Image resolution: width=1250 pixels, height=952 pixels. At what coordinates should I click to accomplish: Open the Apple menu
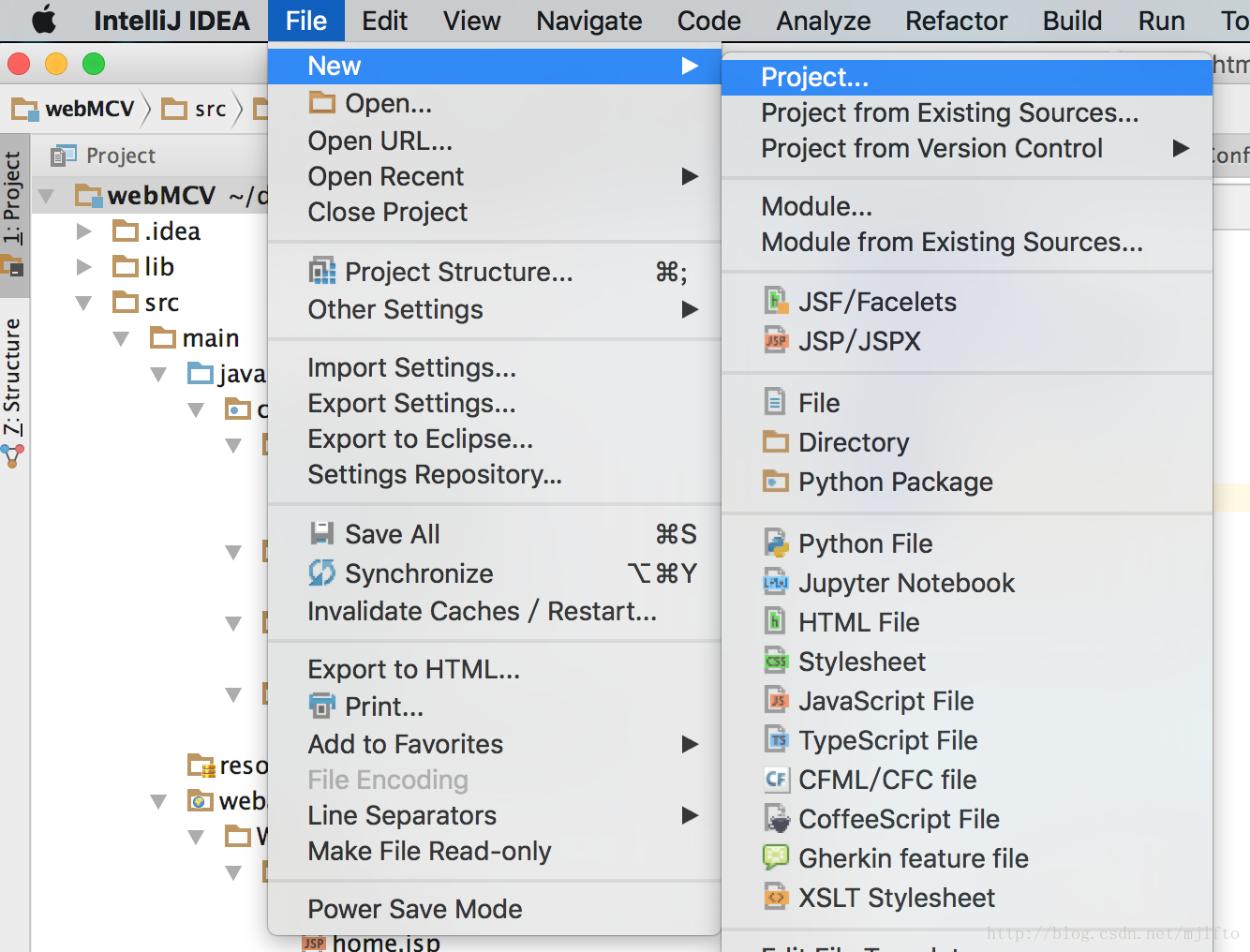(x=43, y=21)
